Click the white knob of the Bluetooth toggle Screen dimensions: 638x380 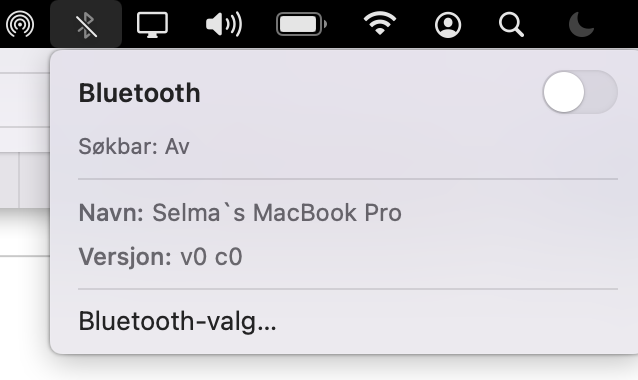564,92
